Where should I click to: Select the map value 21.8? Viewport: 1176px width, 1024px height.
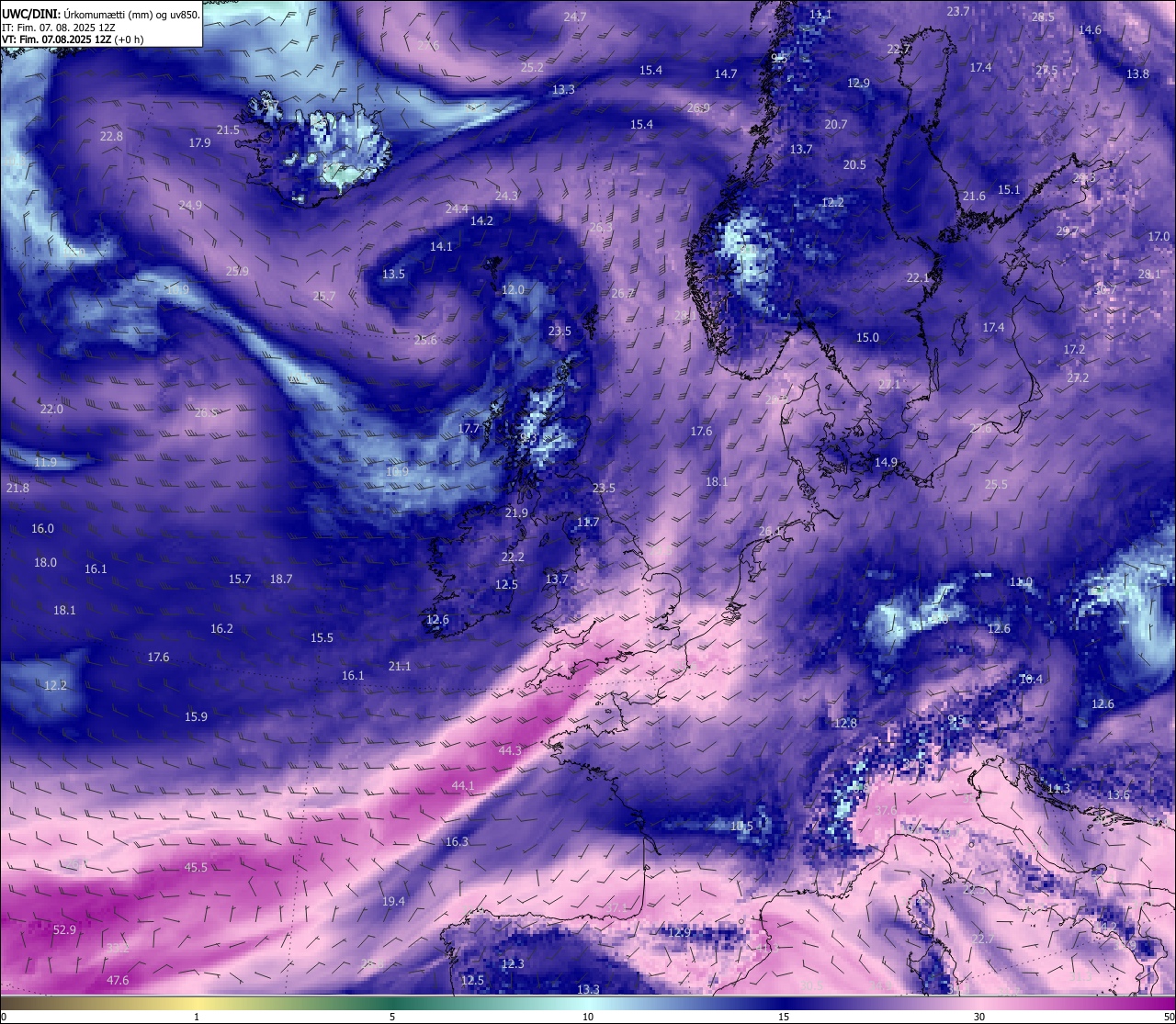[x=17, y=488]
